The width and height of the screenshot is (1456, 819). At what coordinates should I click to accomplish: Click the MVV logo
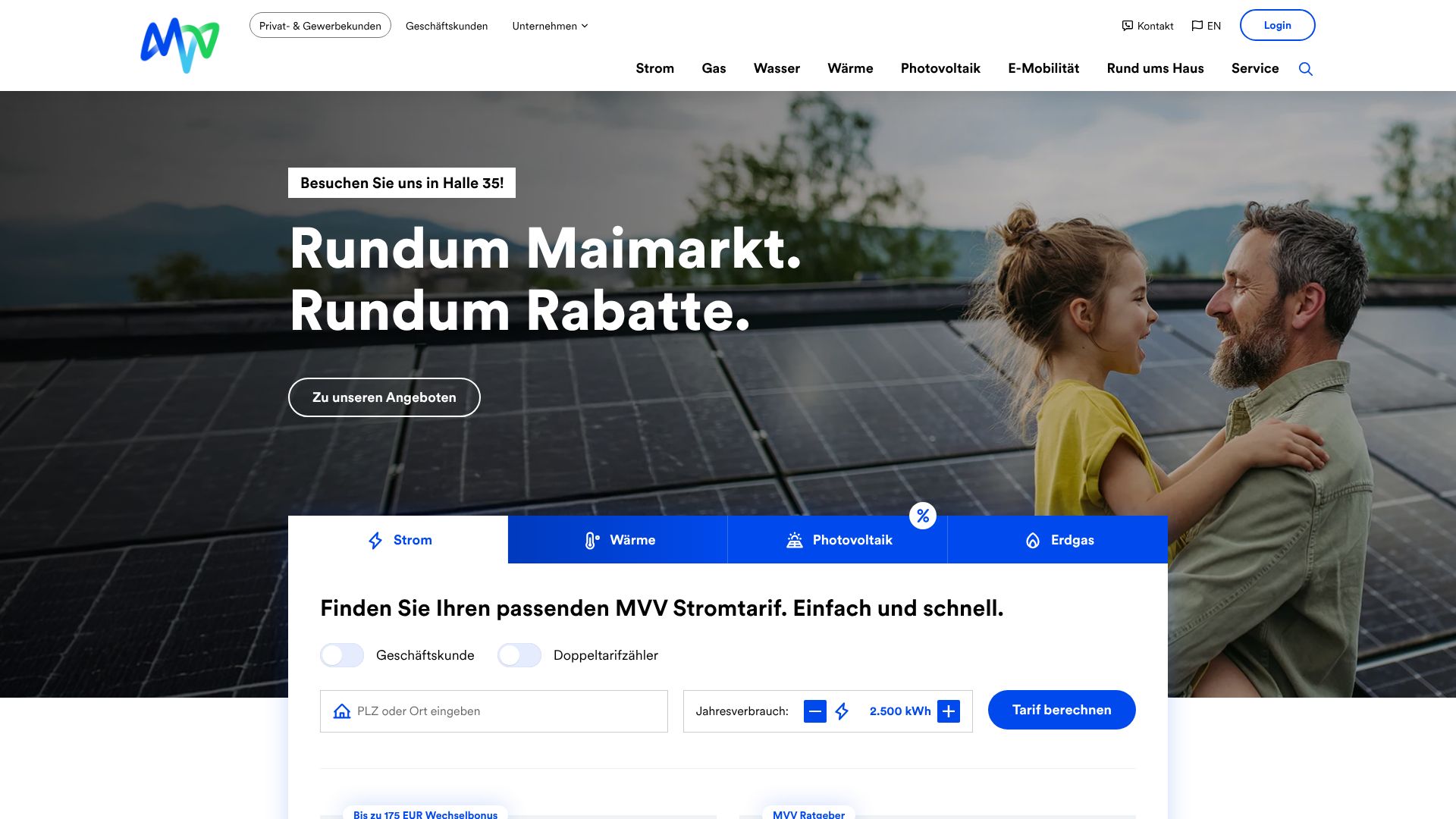(x=180, y=45)
